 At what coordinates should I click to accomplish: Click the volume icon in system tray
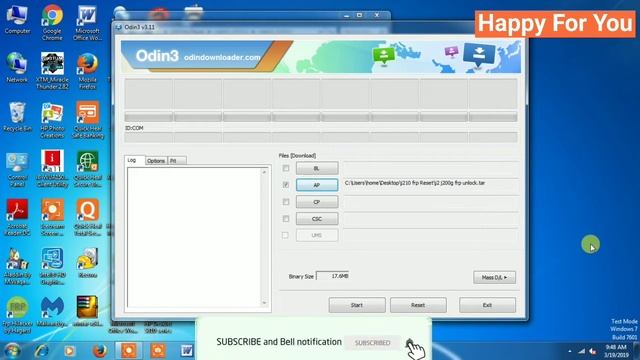(x=593, y=351)
